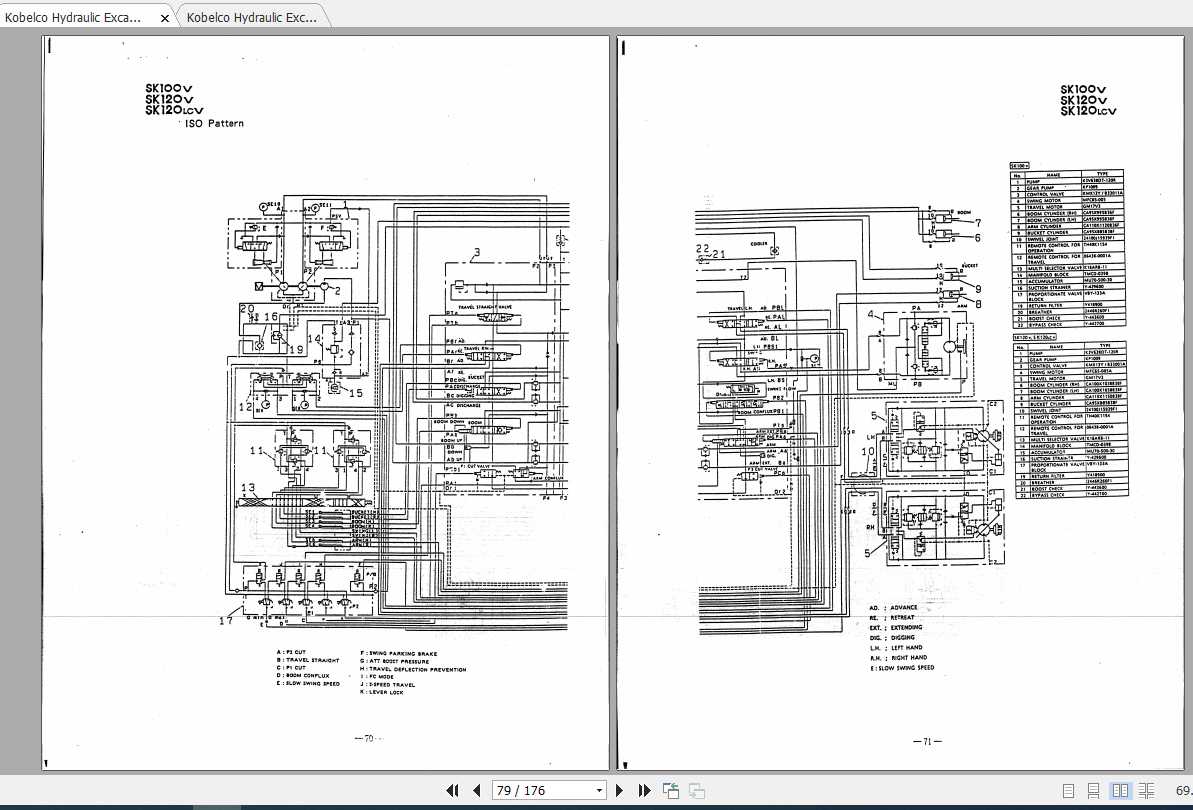Close the first Kobelco Hydraulic Excavator tab
This screenshot has width=1193, height=810.
(x=164, y=17)
